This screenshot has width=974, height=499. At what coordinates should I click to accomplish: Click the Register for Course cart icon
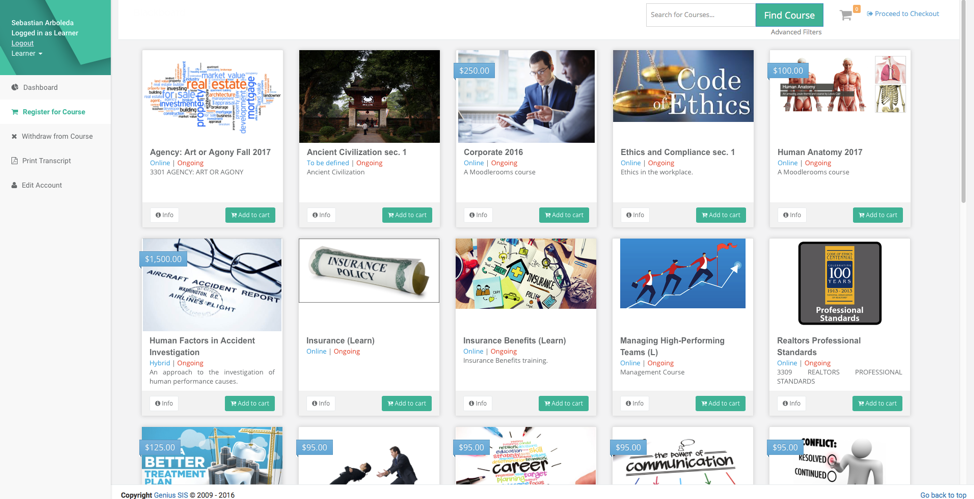point(15,112)
